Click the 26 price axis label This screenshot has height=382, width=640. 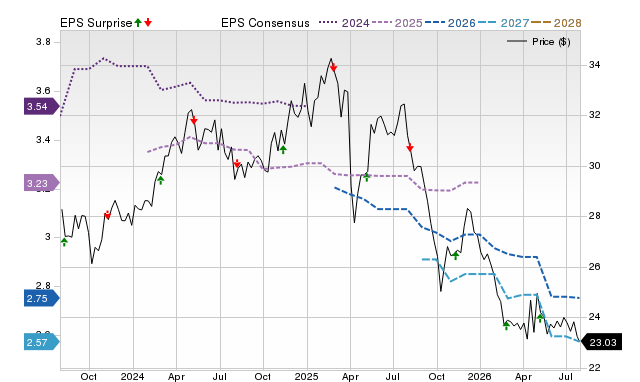pyautogui.click(x=594, y=267)
